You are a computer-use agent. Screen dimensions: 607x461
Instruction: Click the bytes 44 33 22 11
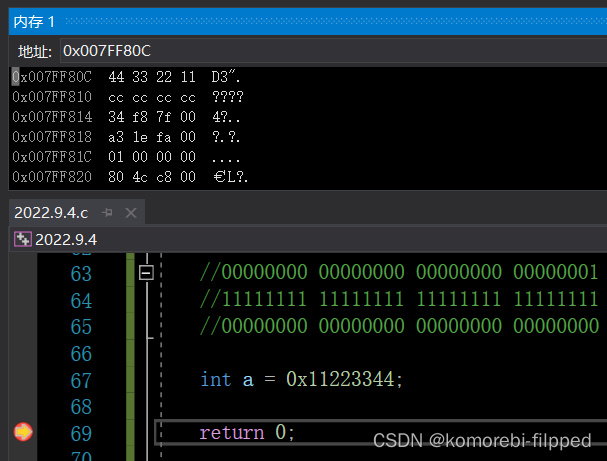tap(152, 77)
